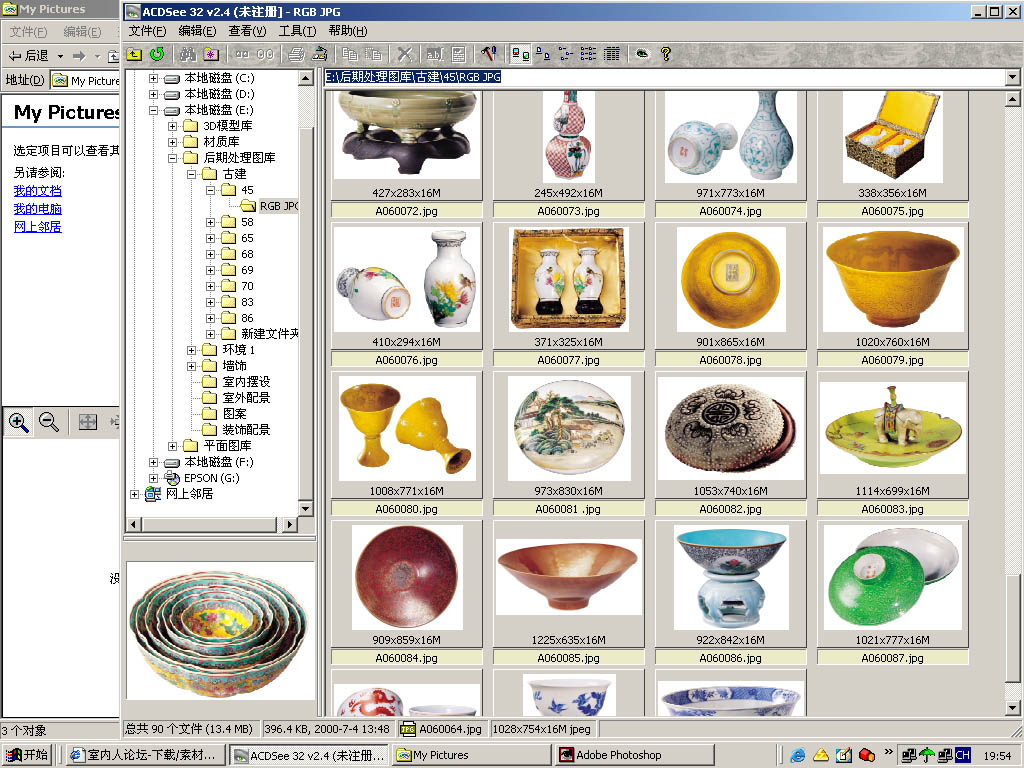Click the zoom out magnifier in My Pictures

(x=49, y=423)
